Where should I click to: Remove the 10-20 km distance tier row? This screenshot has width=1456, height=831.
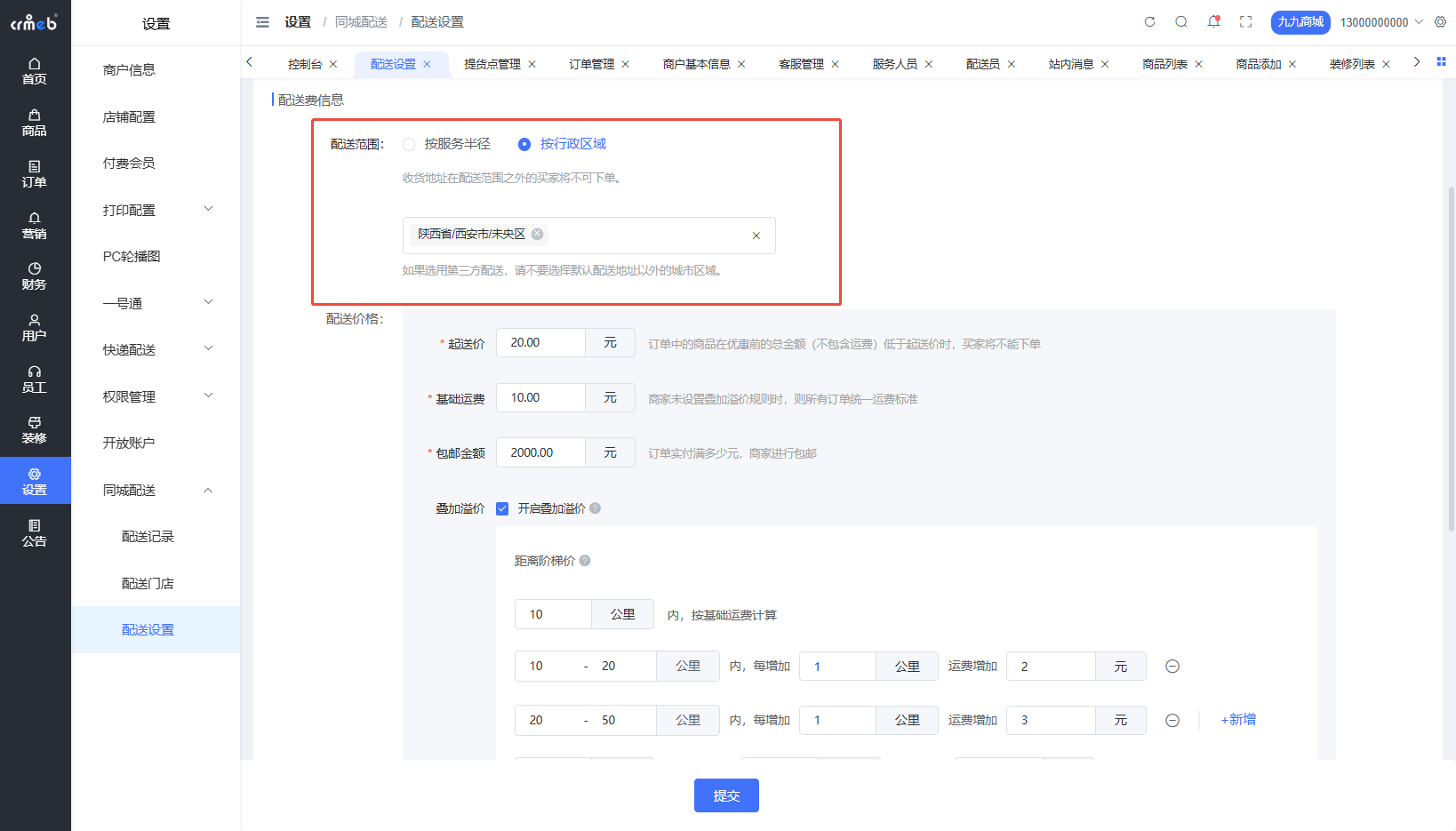[1172, 667]
